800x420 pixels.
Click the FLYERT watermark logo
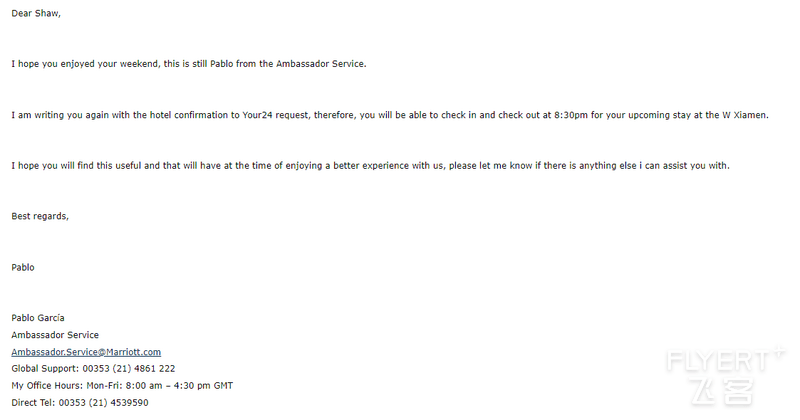(724, 360)
